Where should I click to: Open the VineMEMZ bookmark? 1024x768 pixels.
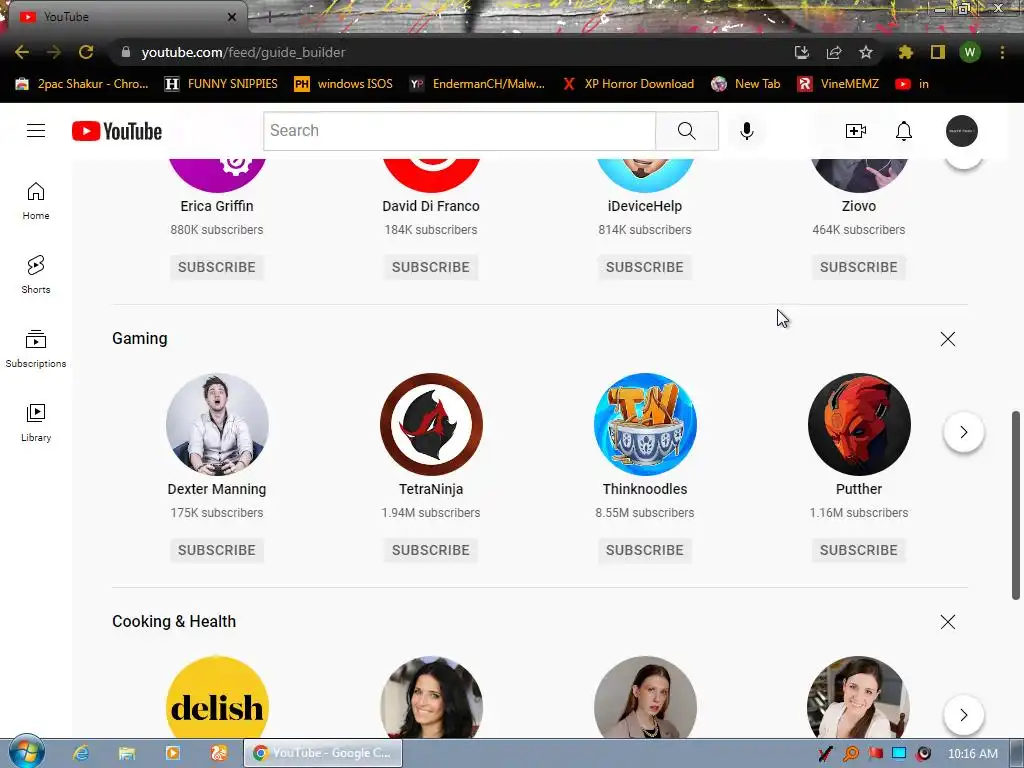point(838,84)
